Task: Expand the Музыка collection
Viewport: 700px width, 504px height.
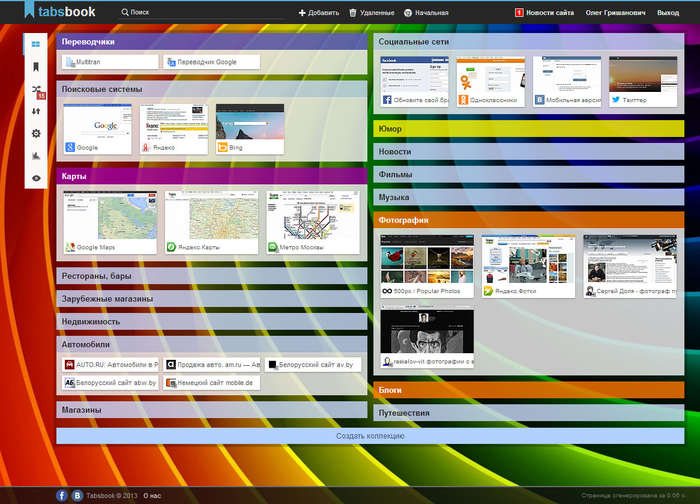Action: point(529,197)
